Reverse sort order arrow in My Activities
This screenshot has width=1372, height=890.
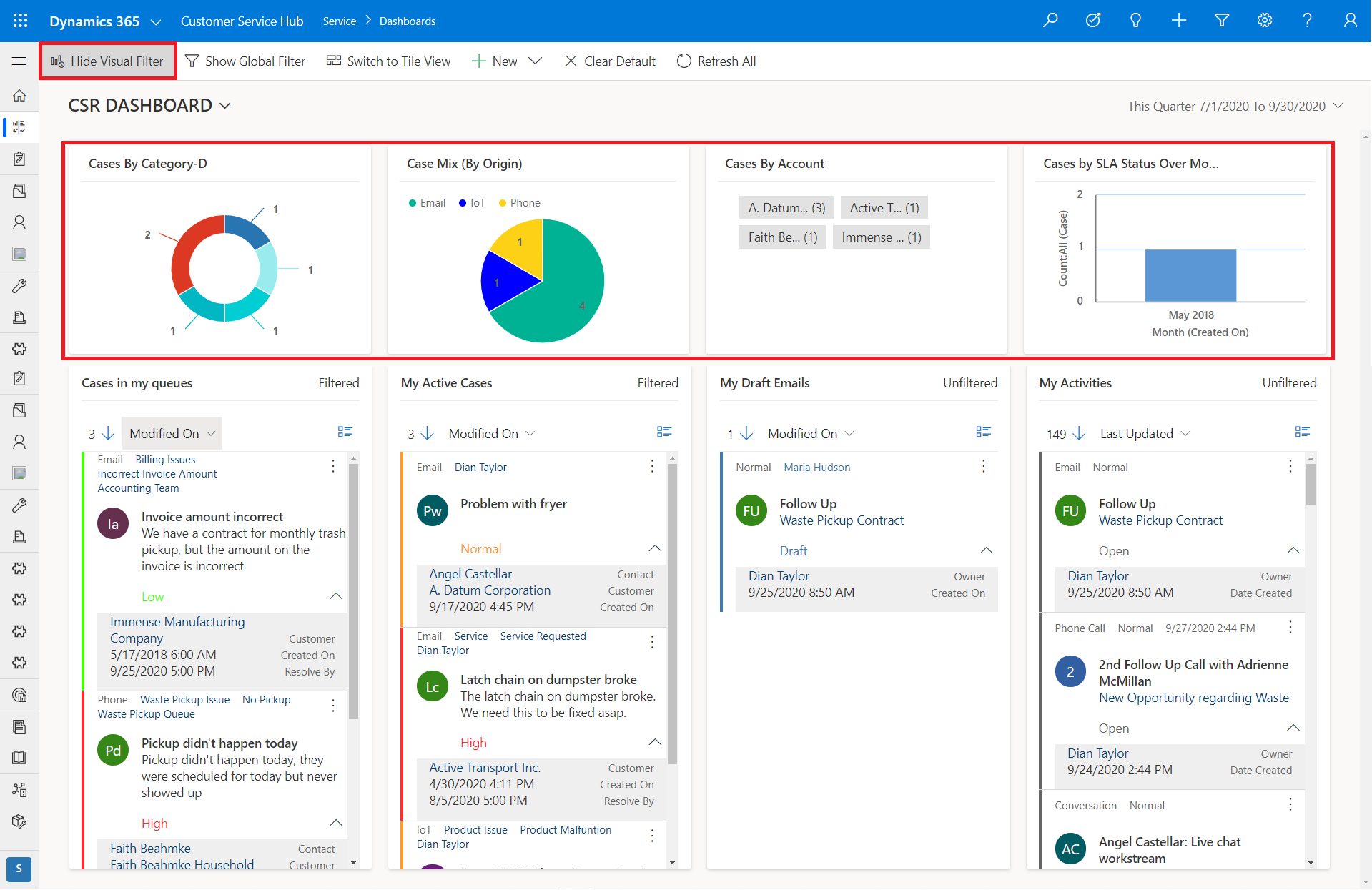(1080, 433)
